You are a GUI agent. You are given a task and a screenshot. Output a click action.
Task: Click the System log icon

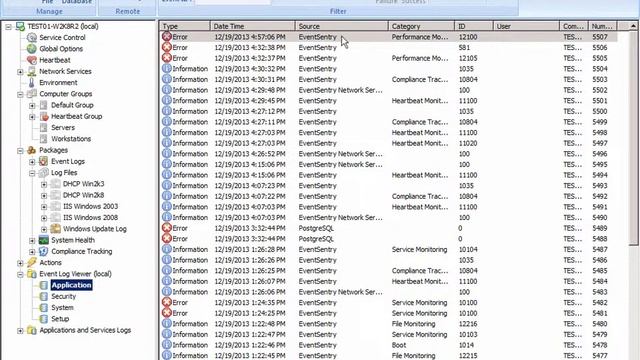[x=44, y=308]
